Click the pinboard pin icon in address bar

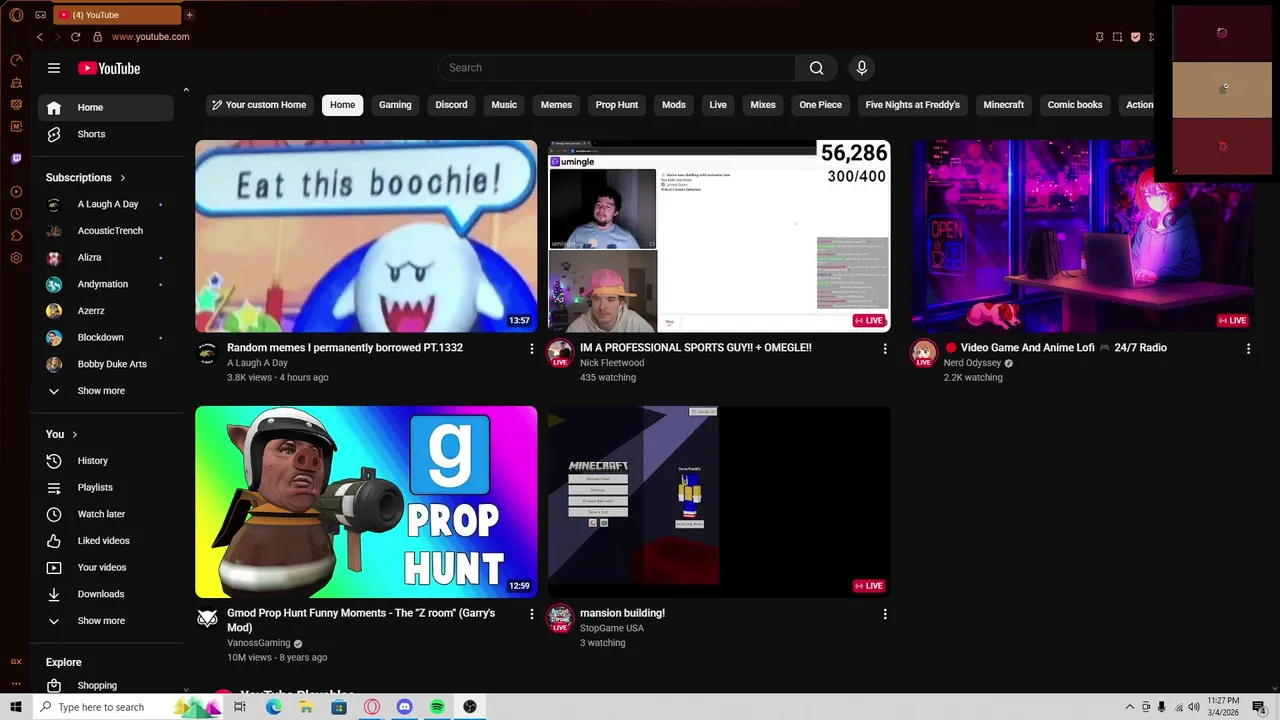[x=1099, y=37]
